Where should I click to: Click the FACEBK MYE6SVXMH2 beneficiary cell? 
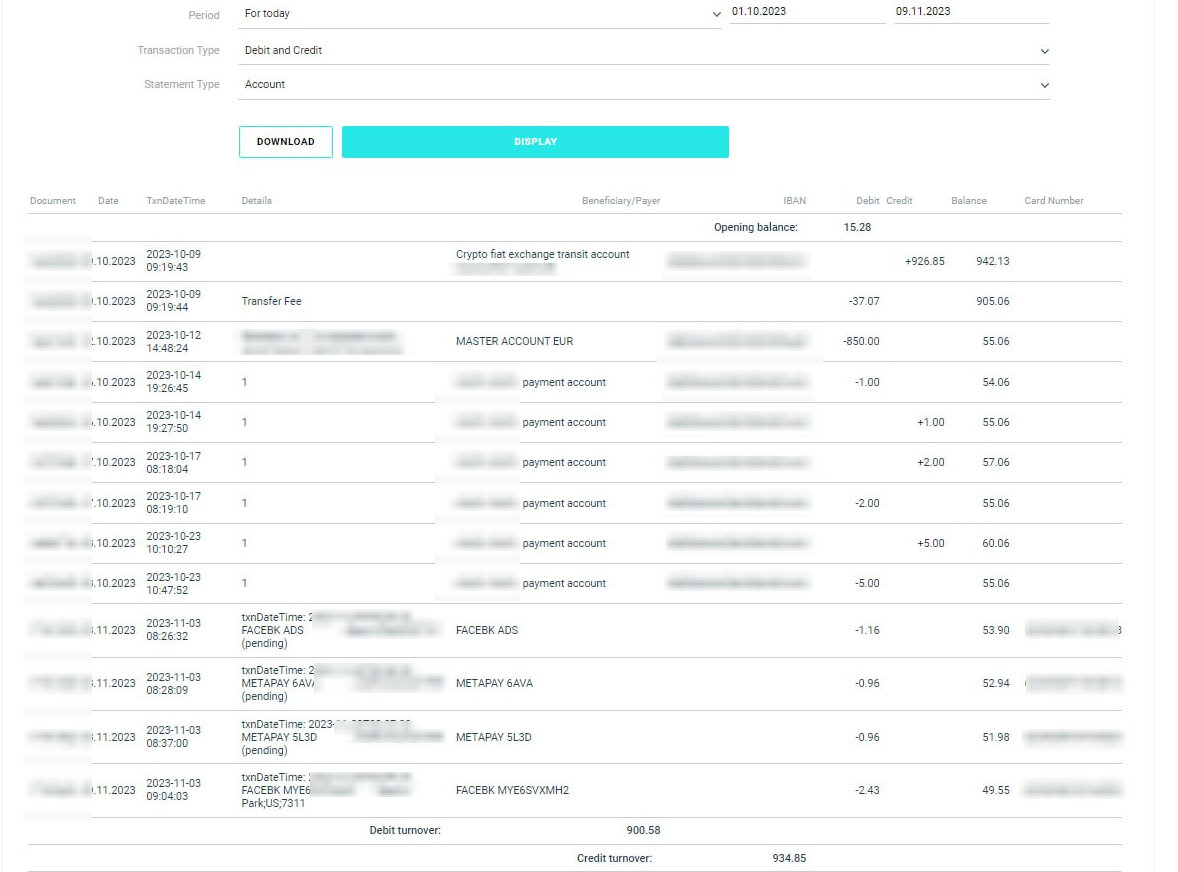point(512,790)
